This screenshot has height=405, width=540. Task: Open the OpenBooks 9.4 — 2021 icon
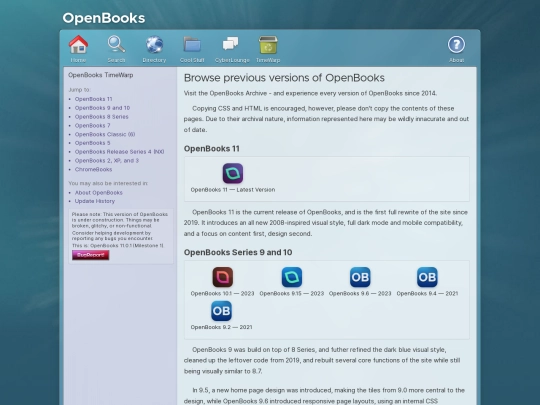(x=427, y=277)
